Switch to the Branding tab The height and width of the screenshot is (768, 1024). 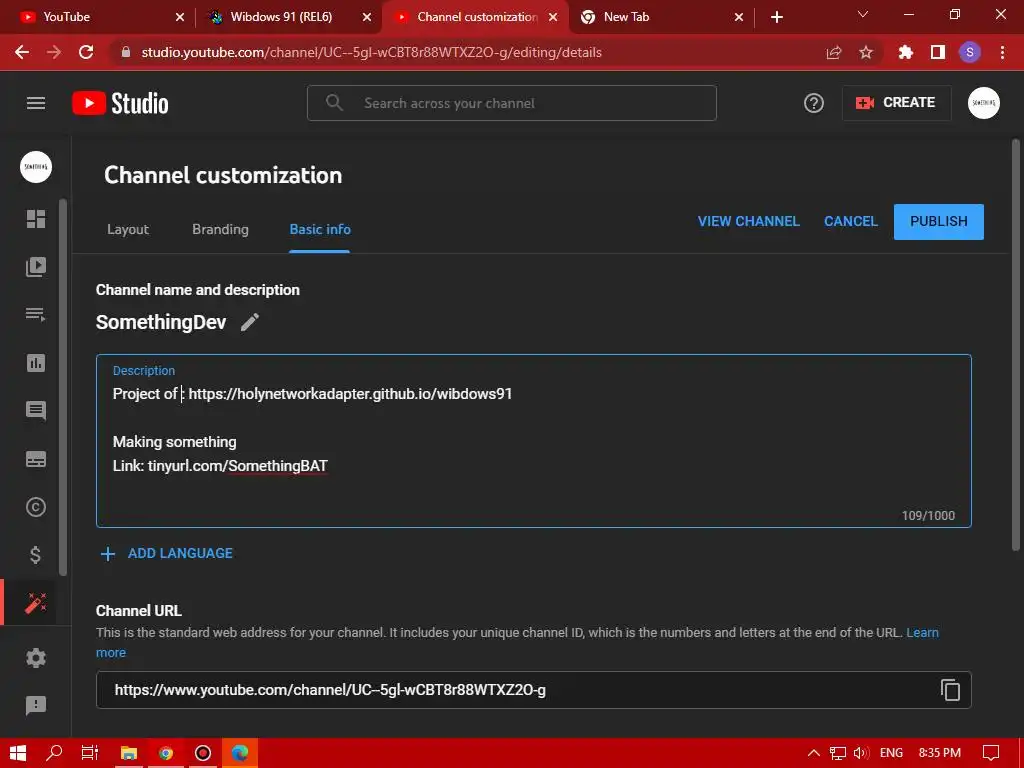(x=220, y=229)
